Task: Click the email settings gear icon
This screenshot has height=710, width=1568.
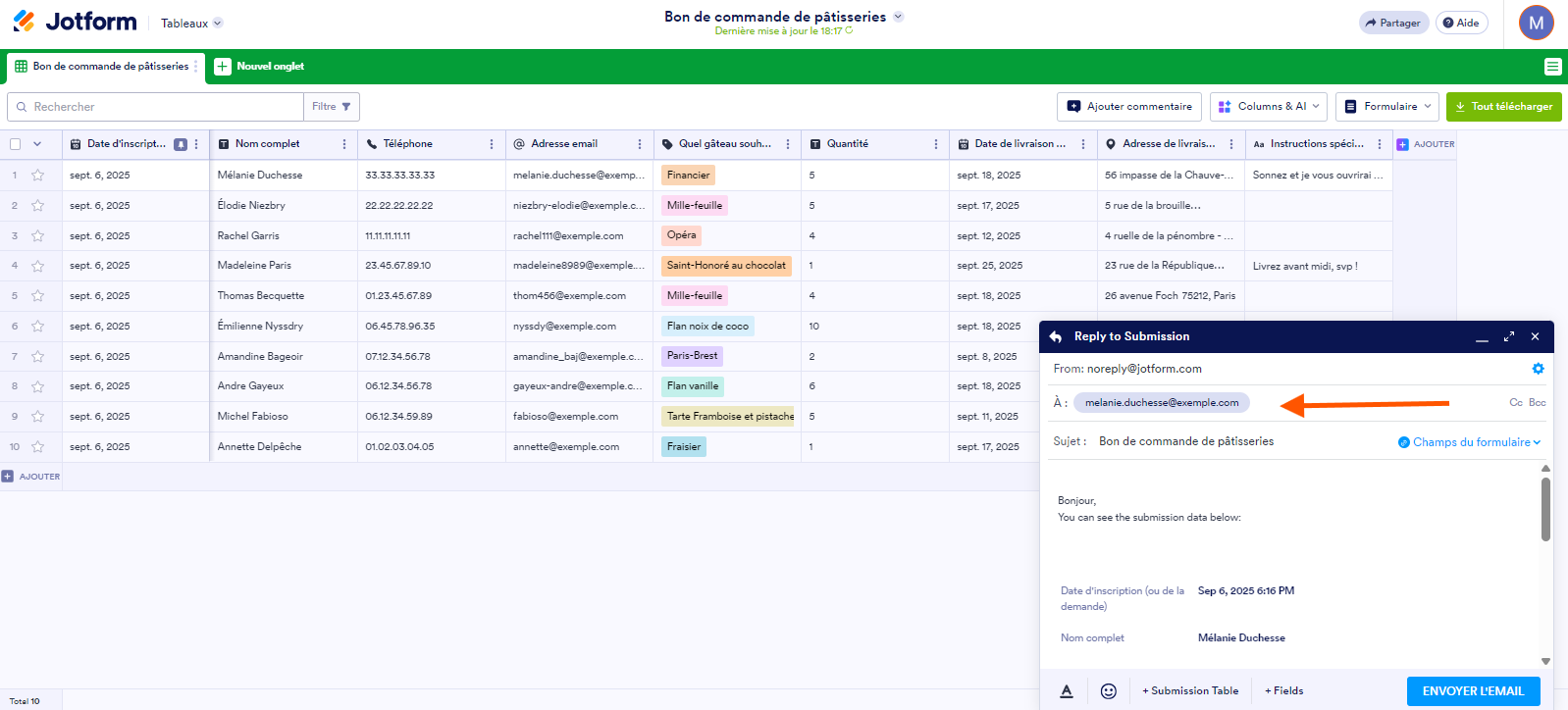Action: [1538, 369]
